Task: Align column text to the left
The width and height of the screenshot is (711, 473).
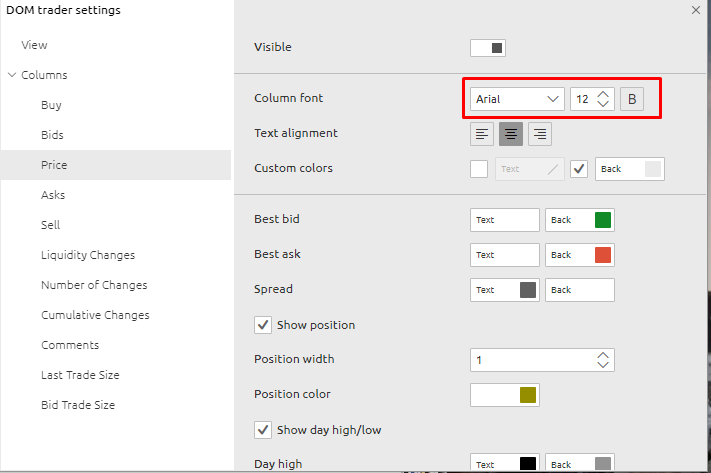Action: coord(483,134)
